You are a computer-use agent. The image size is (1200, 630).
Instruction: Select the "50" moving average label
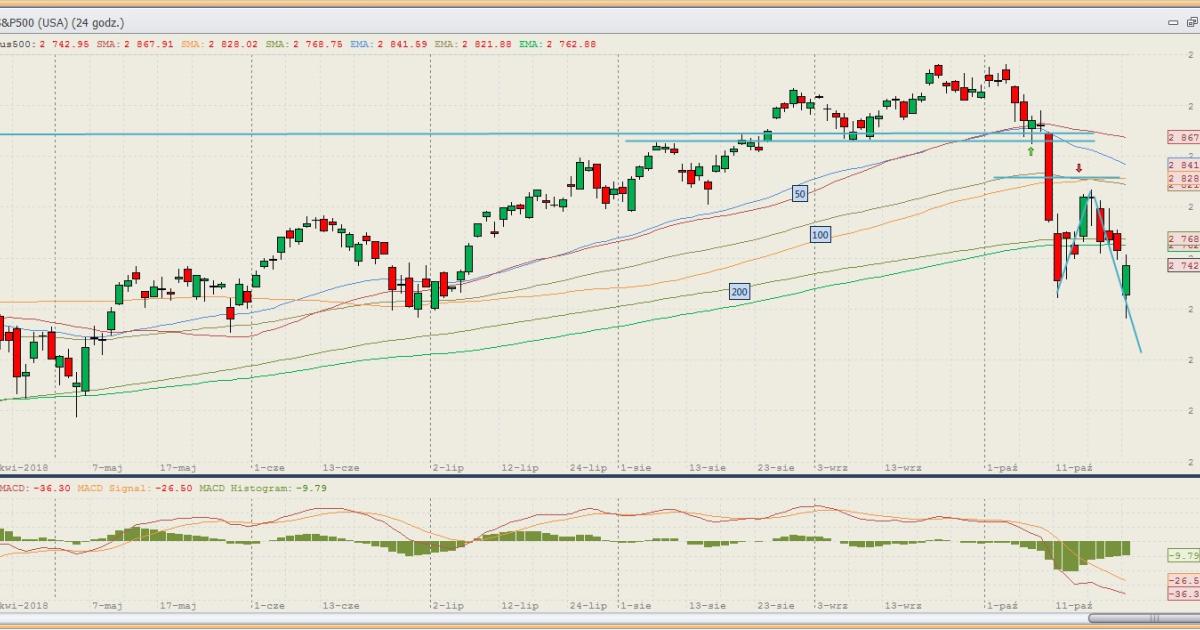[x=799, y=194]
